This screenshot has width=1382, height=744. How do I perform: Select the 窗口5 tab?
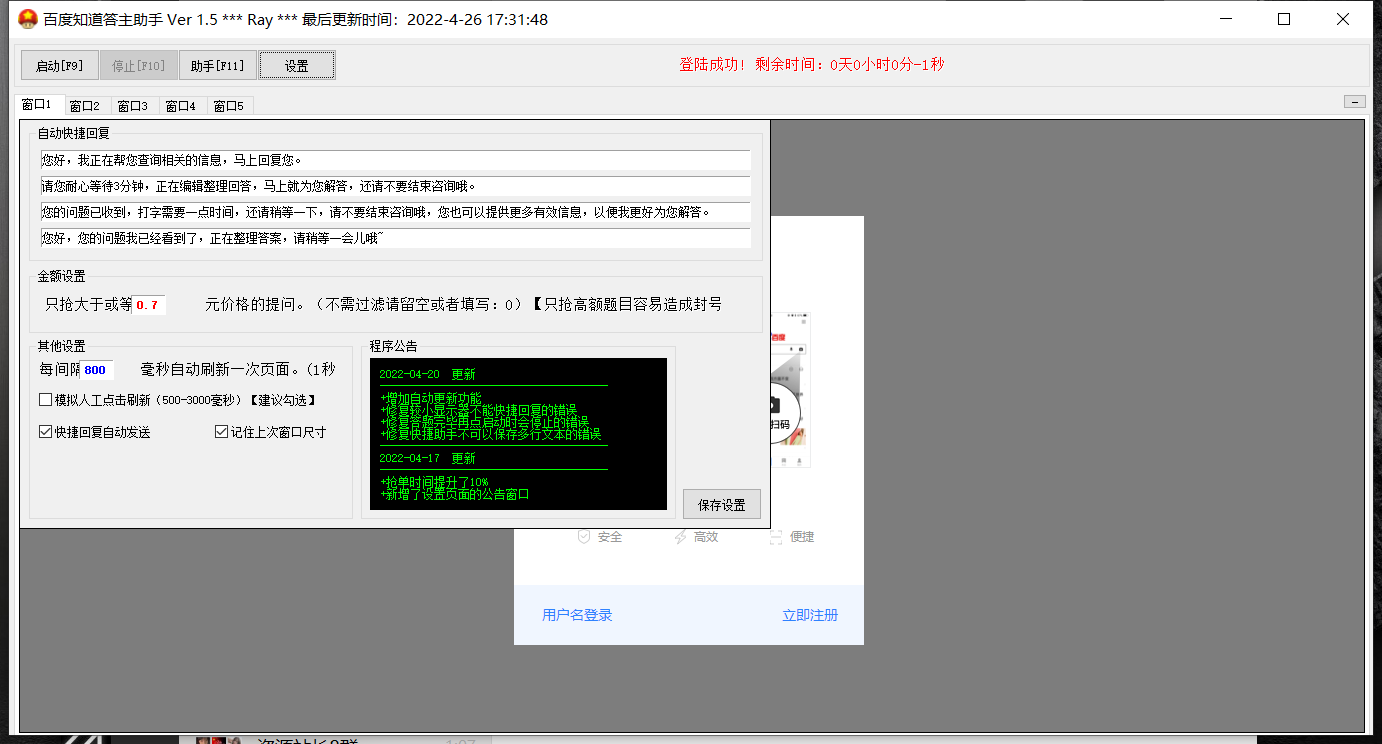click(229, 104)
